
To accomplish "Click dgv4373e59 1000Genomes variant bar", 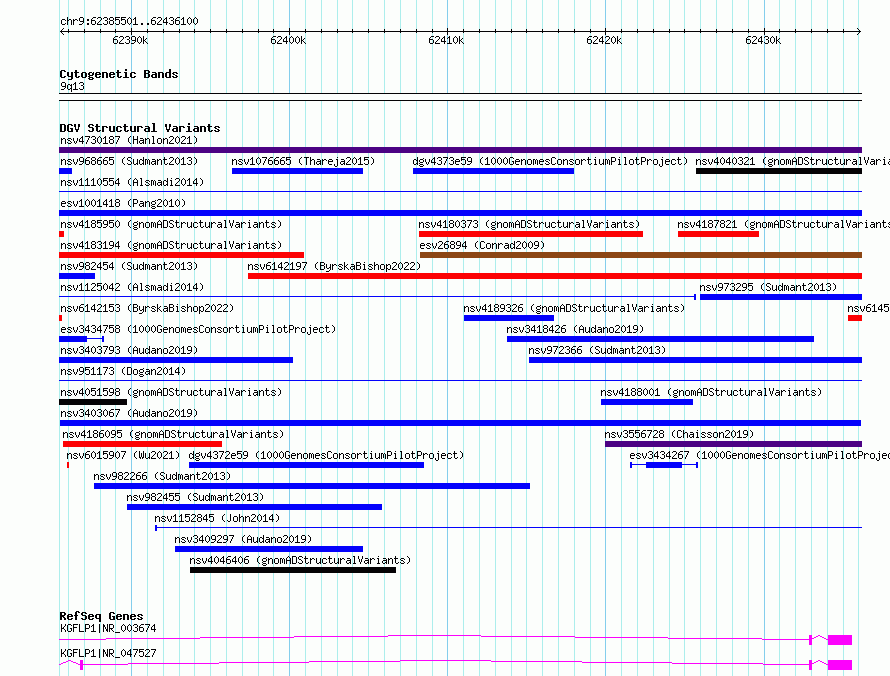I will [x=493, y=171].
